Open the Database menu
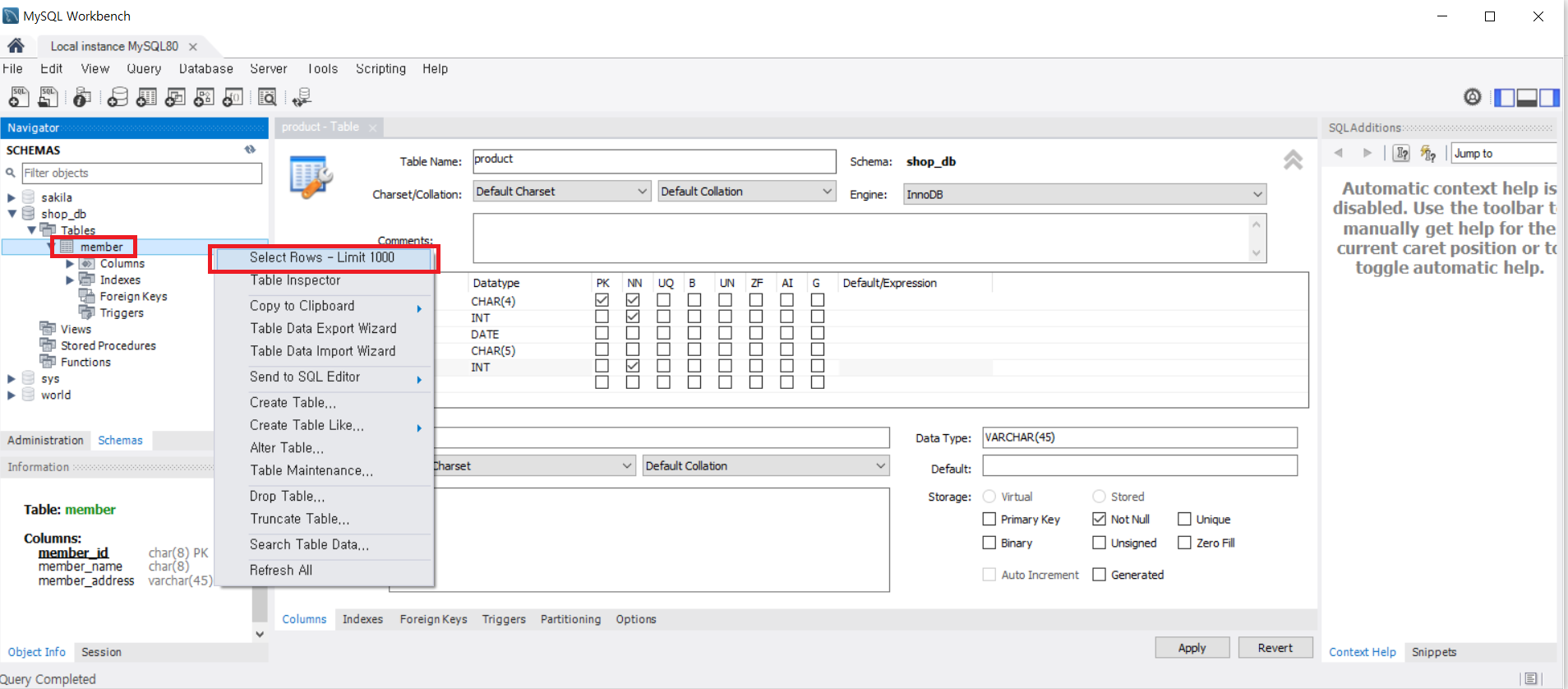This screenshot has width=1568, height=689. pyautogui.click(x=206, y=69)
